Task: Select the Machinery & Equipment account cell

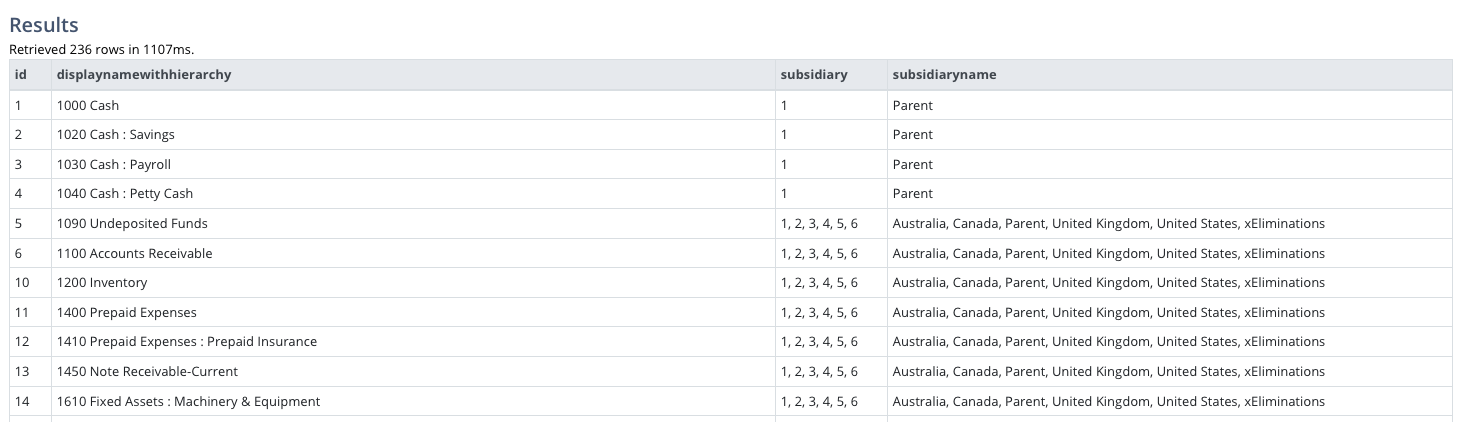Action: [413, 401]
